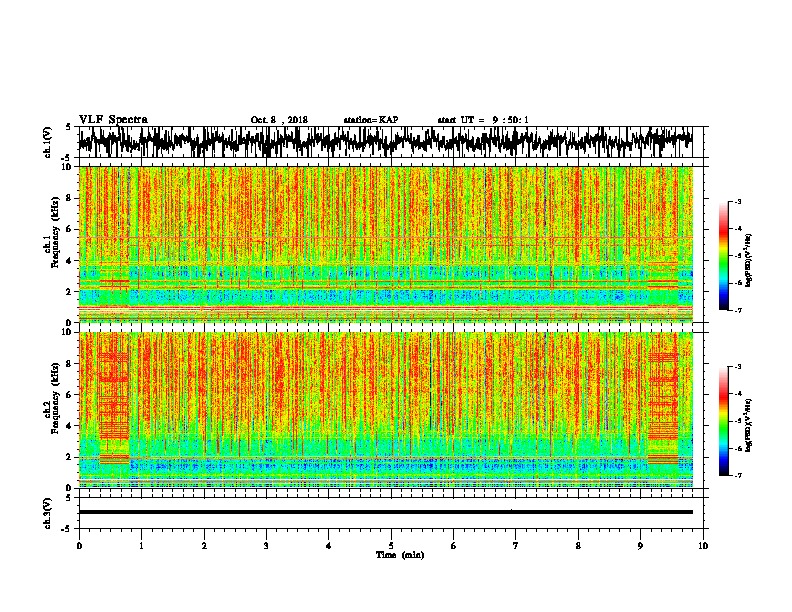Image resolution: width=792 pixels, height=612 pixels.
Task: Click the 'ch.1(V)' waveform axis label
Action: click(48, 142)
